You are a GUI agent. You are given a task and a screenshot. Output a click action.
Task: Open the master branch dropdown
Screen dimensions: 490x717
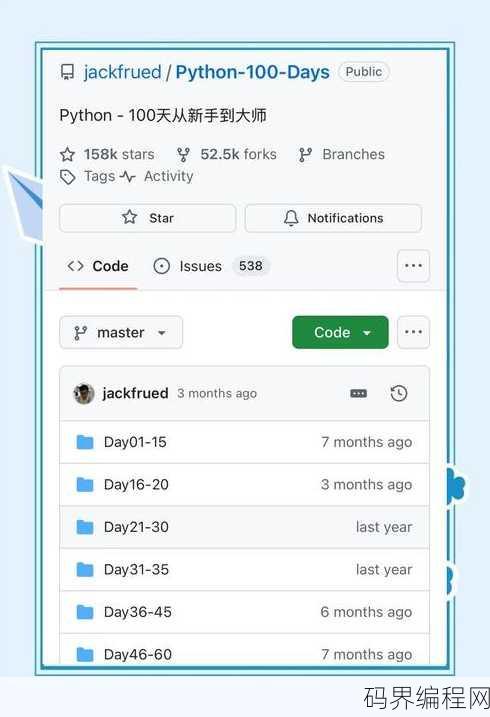click(121, 332)
